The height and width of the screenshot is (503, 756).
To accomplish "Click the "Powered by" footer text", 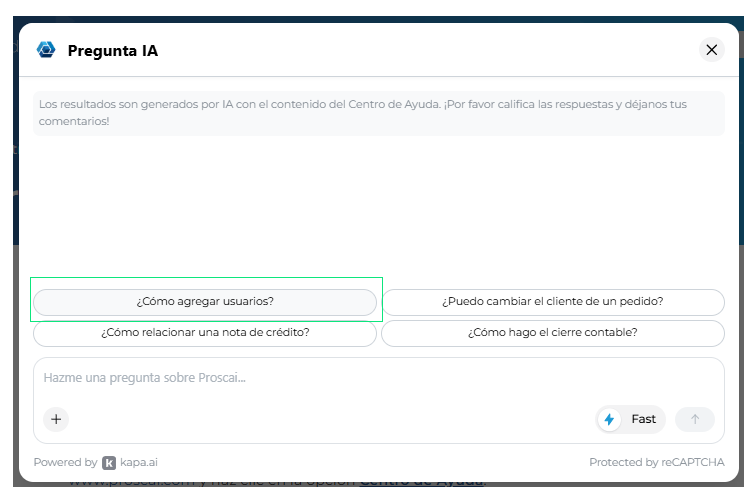I will [x=66, y=462].
